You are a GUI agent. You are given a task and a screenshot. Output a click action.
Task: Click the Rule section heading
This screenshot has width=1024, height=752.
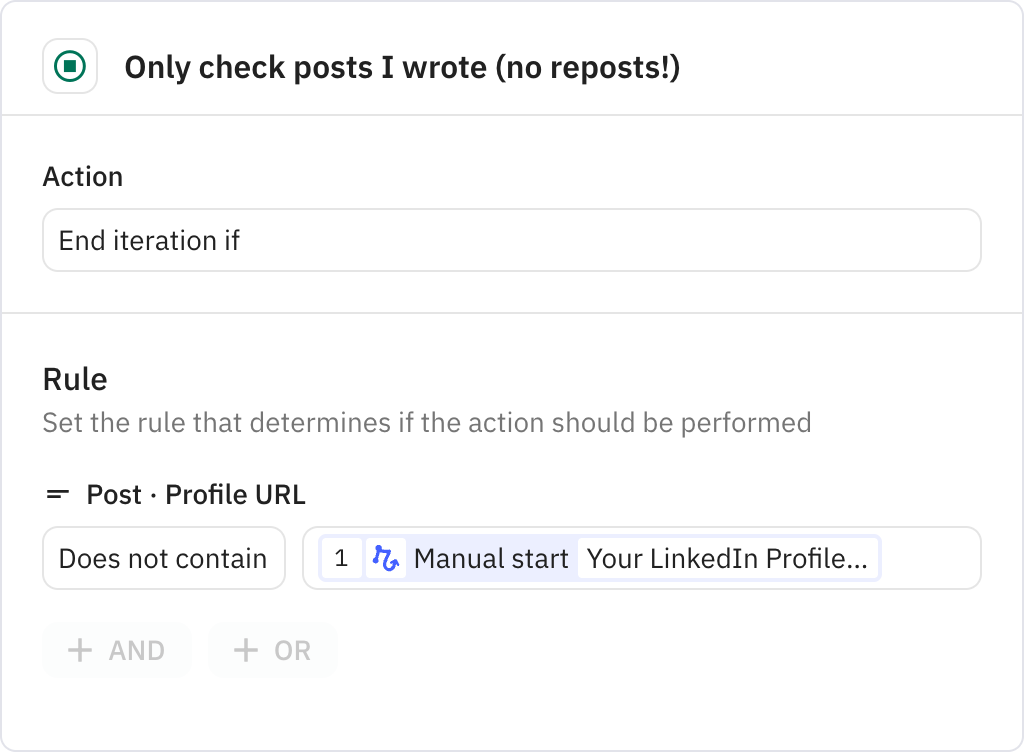[75, 379]
